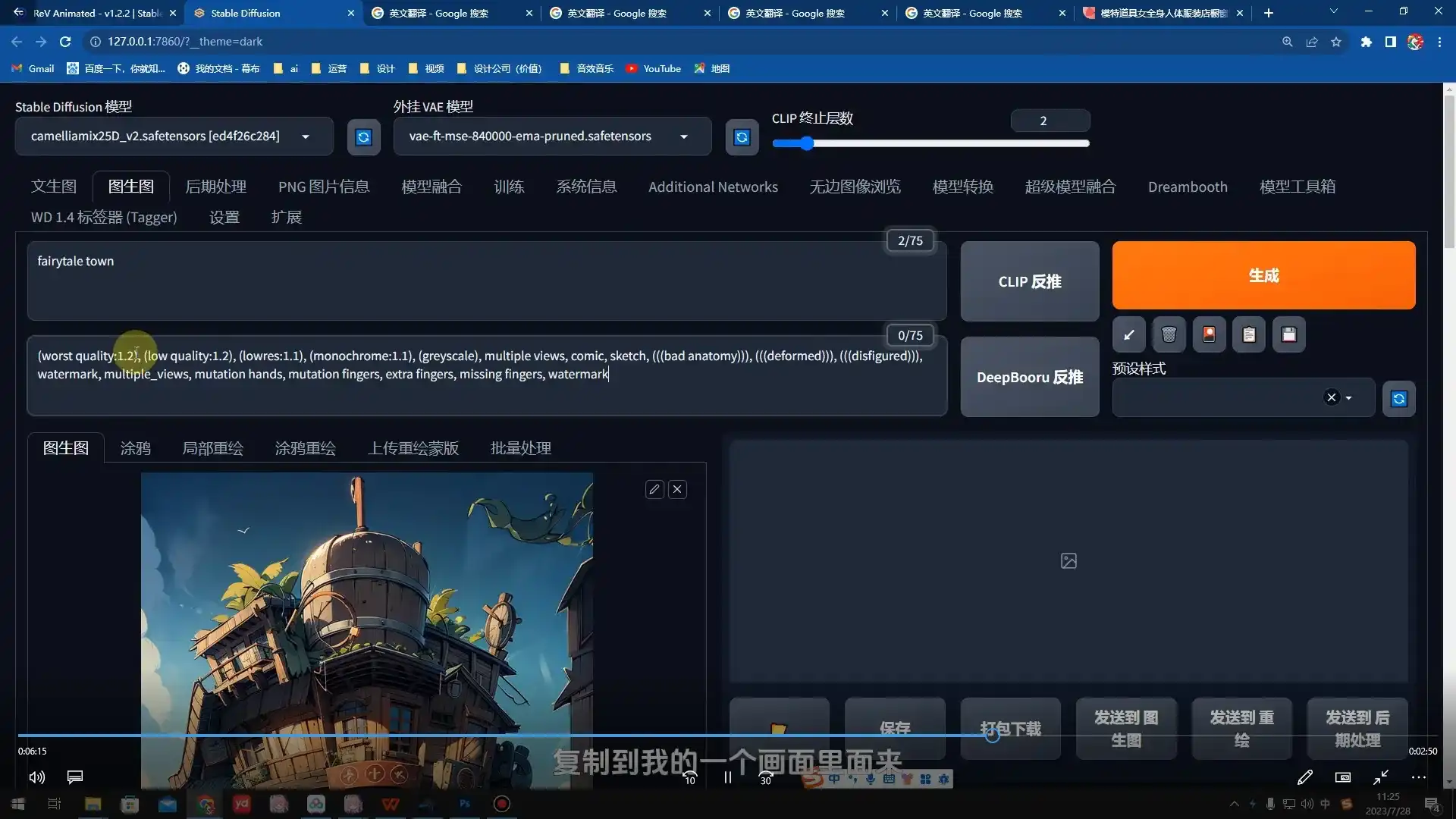Viewport: 1456px width, 819px height.
Task: Click the trash can icon to clear prompts
Action: click(1169, 334)
